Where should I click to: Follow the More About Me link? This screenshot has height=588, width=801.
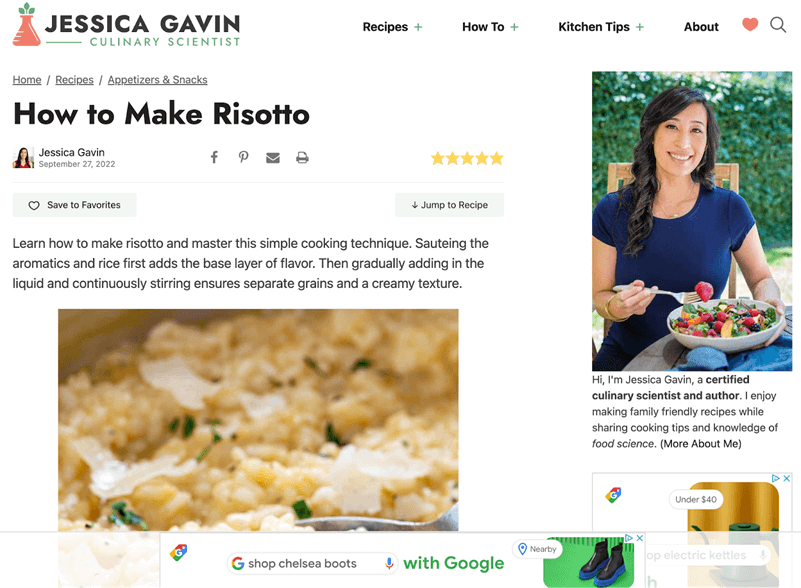click(x=700, y=443)
